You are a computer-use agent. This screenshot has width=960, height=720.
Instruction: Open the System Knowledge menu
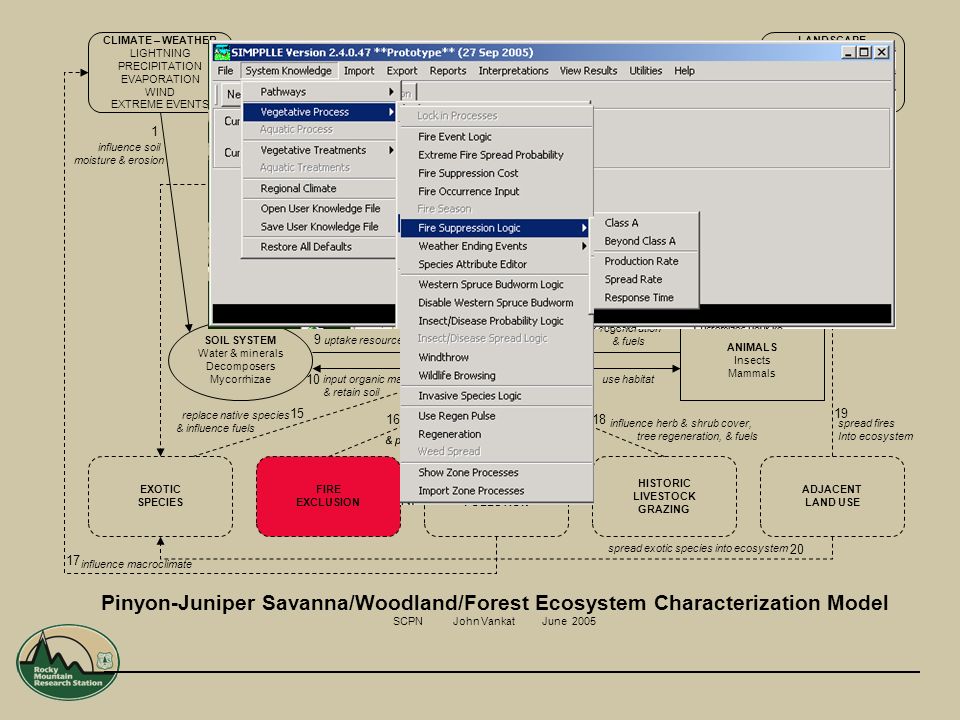pyautogui.click(x=288, y=71)
